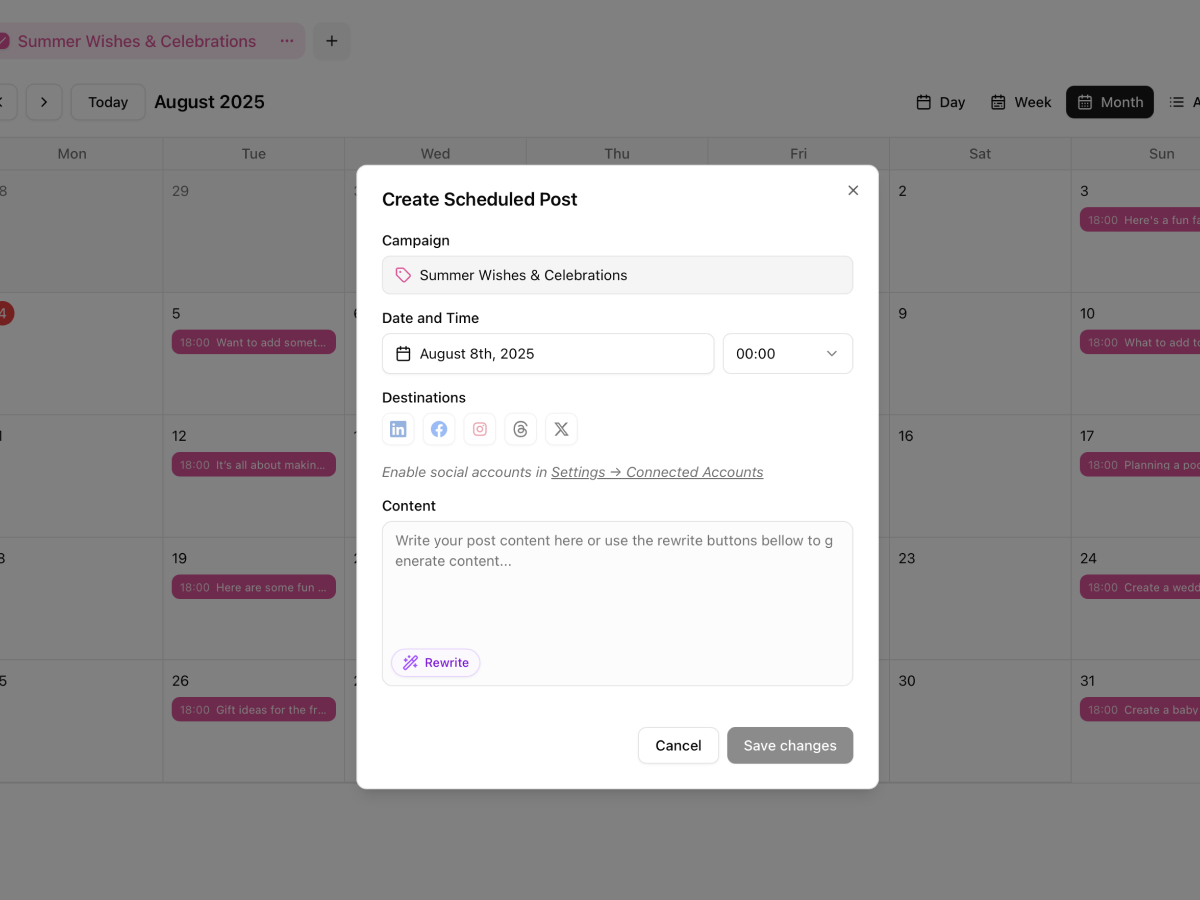
Task: Enable the Instagram destination
Action: pos(479,429)
